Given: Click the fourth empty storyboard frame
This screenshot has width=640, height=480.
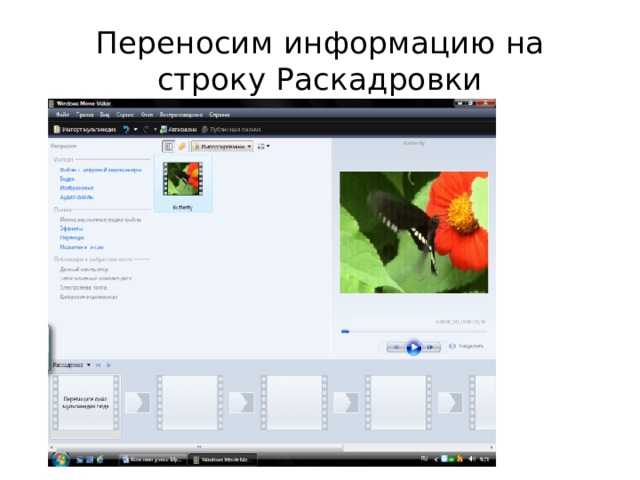Looking at the screenshot, I should [x=398, y=402].
